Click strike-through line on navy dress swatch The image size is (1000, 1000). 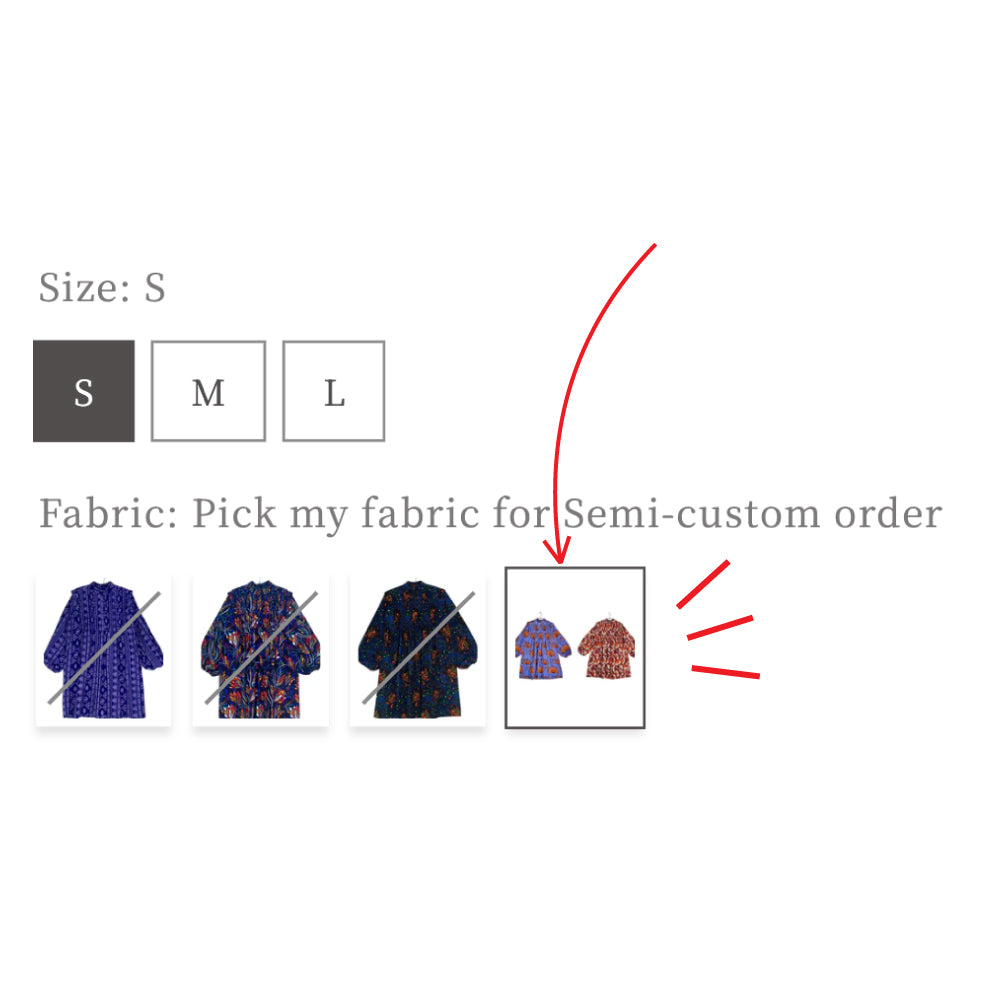point(417,647)
